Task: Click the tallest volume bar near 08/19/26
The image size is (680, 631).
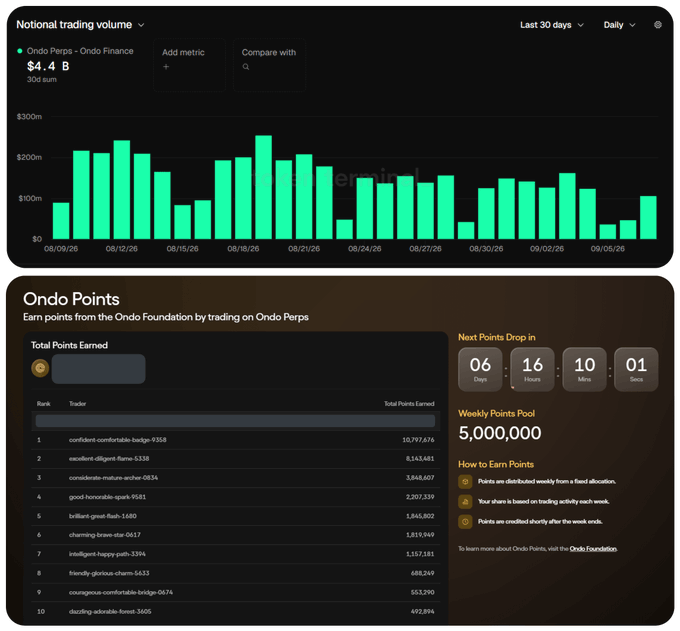Action: (x=264, y=187)
